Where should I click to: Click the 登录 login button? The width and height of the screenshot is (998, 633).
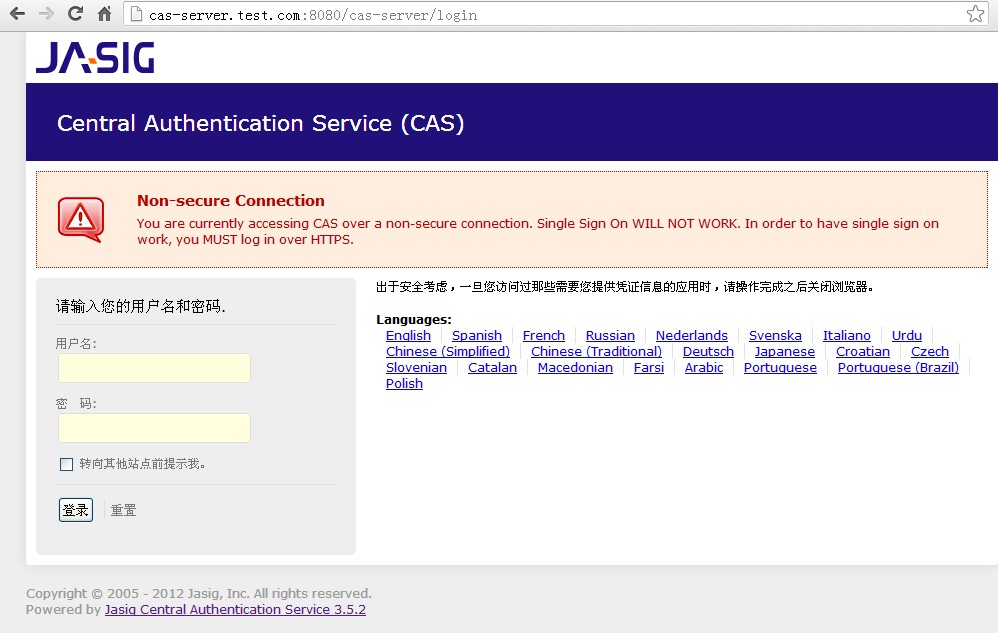pyautogui.click(x=76, y=510)
